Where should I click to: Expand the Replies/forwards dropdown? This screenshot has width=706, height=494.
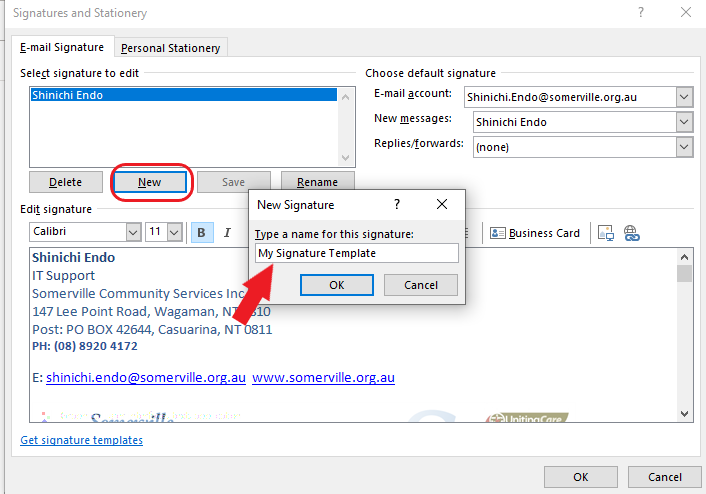(x=684, y=147)
